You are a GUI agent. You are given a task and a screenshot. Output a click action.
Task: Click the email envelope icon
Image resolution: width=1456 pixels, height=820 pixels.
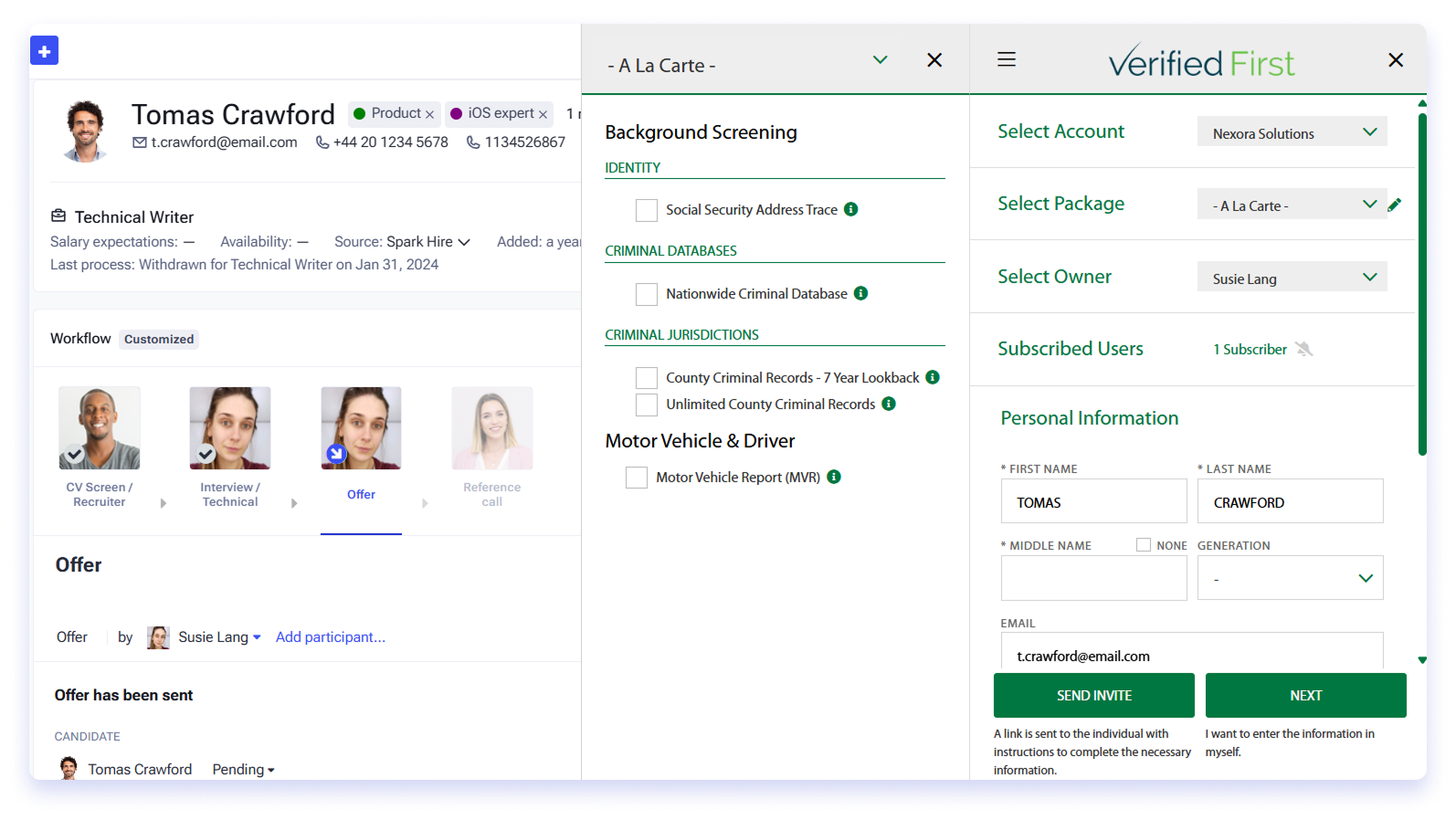pyautogui.click(x=140, y=142)
